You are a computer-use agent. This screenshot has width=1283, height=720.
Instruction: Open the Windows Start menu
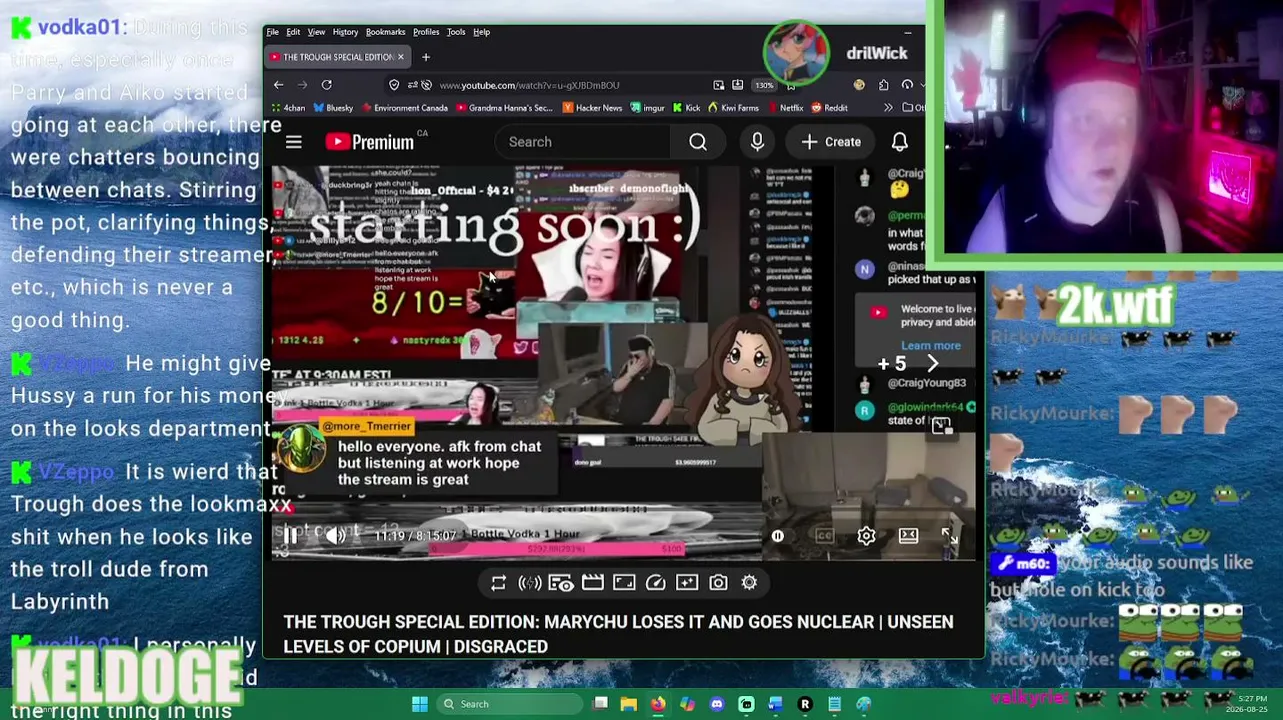point(420,704)
